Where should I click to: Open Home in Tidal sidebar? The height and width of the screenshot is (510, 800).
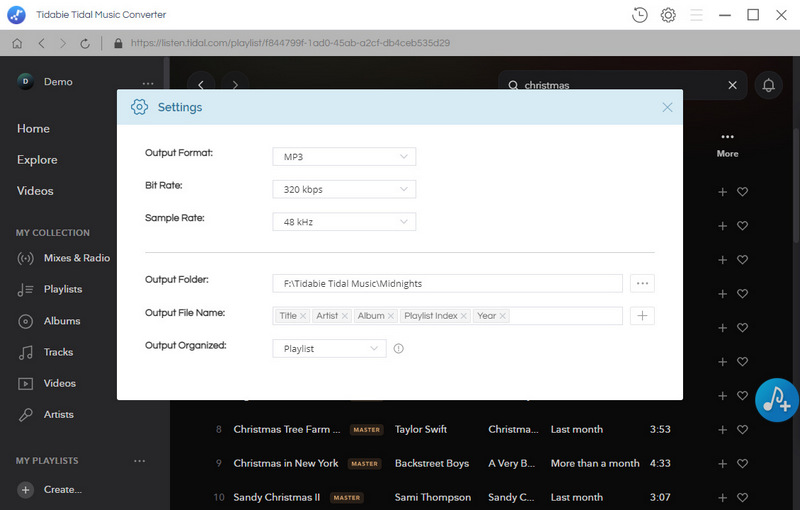pos(33,129)
